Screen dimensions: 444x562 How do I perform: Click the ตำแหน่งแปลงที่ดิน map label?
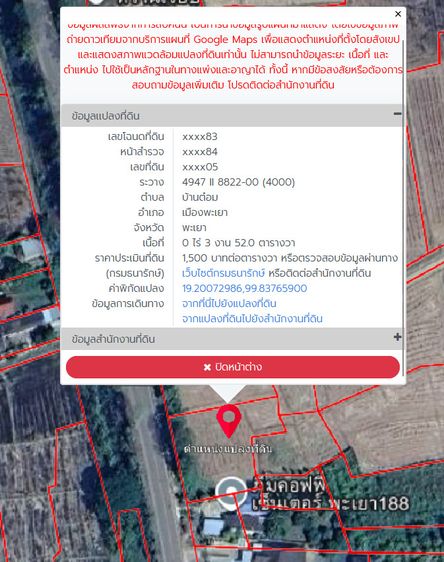point(228,449)
